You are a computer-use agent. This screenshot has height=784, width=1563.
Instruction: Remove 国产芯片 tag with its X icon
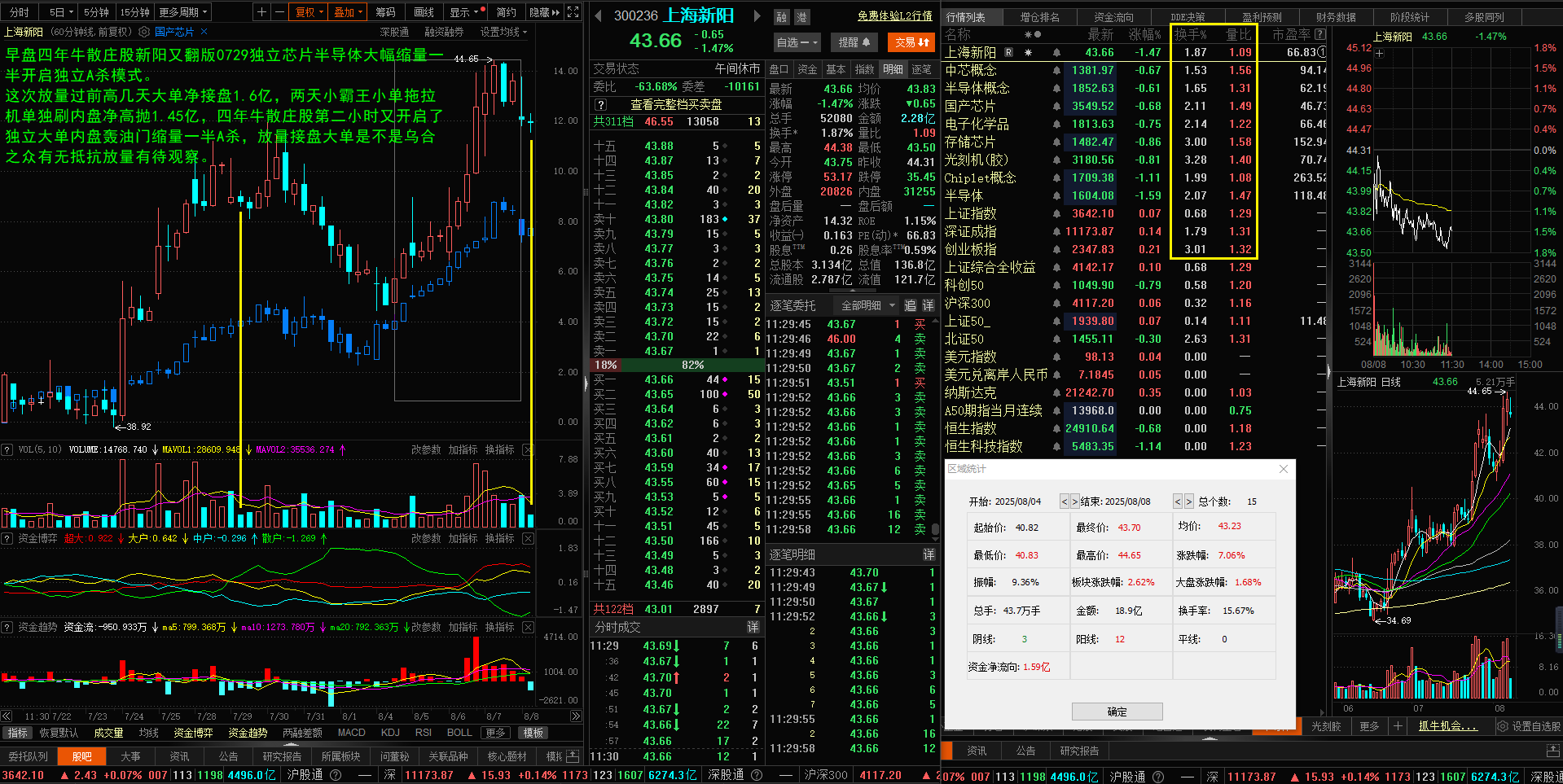204,32
